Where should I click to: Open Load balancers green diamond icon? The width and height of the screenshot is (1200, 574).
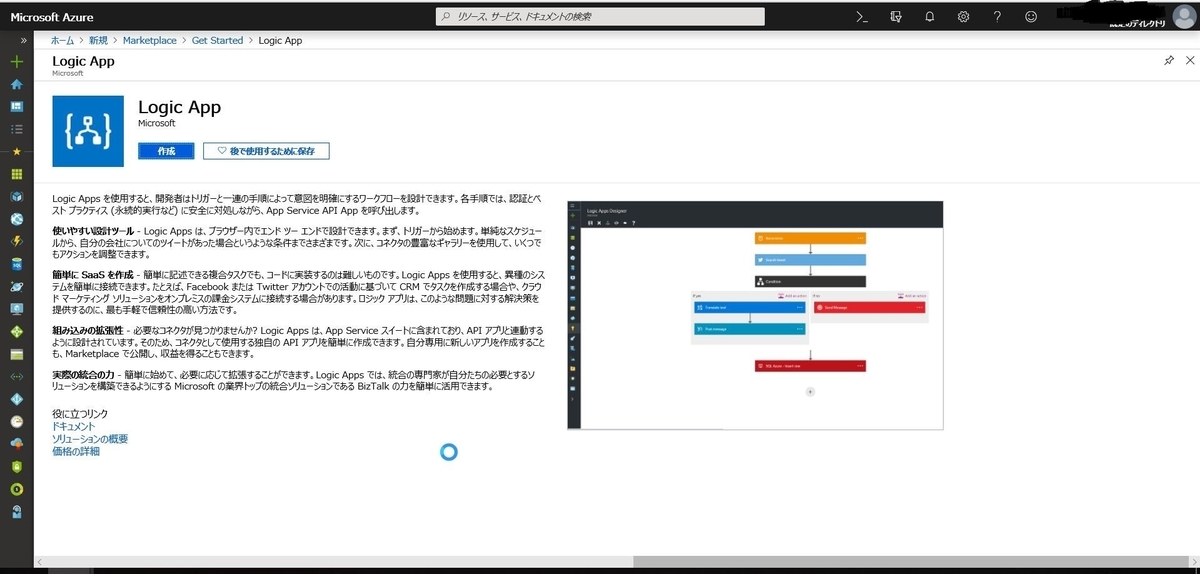(16, 331)
